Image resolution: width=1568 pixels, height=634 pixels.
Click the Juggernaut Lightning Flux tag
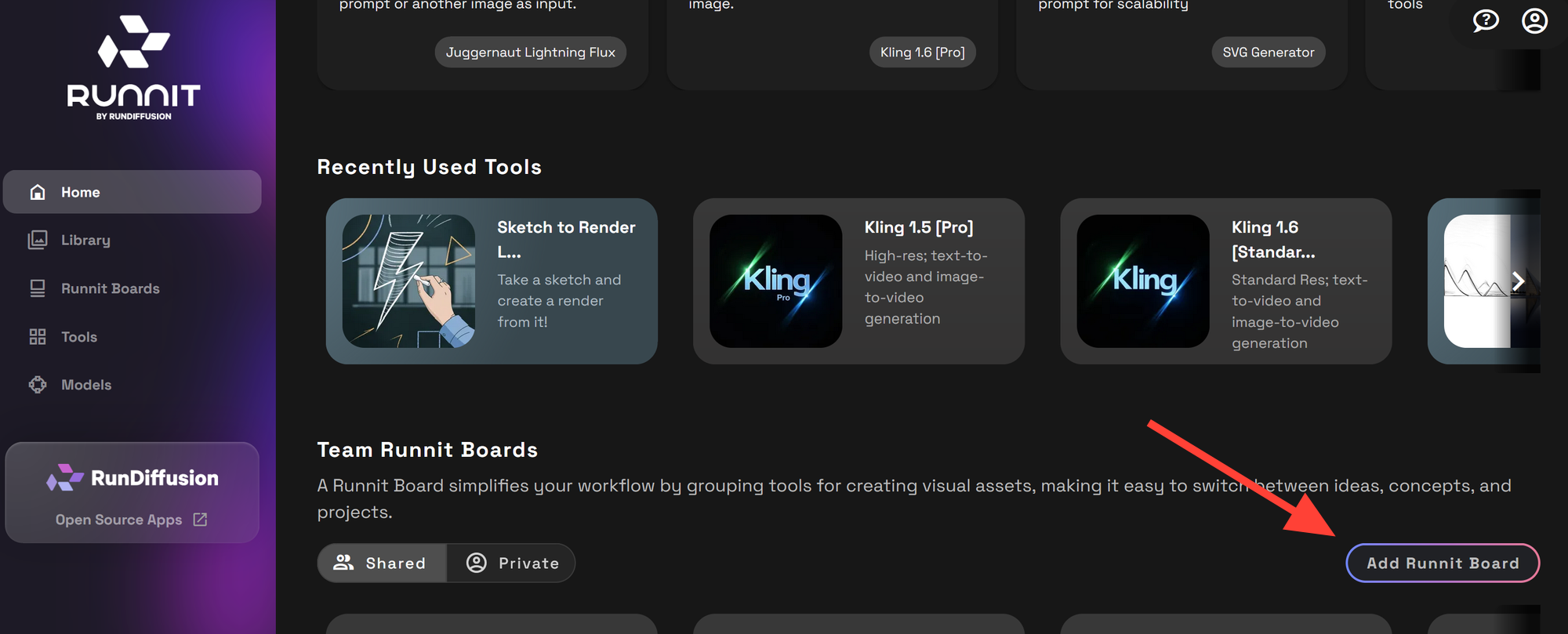click(x=531, y=53)
